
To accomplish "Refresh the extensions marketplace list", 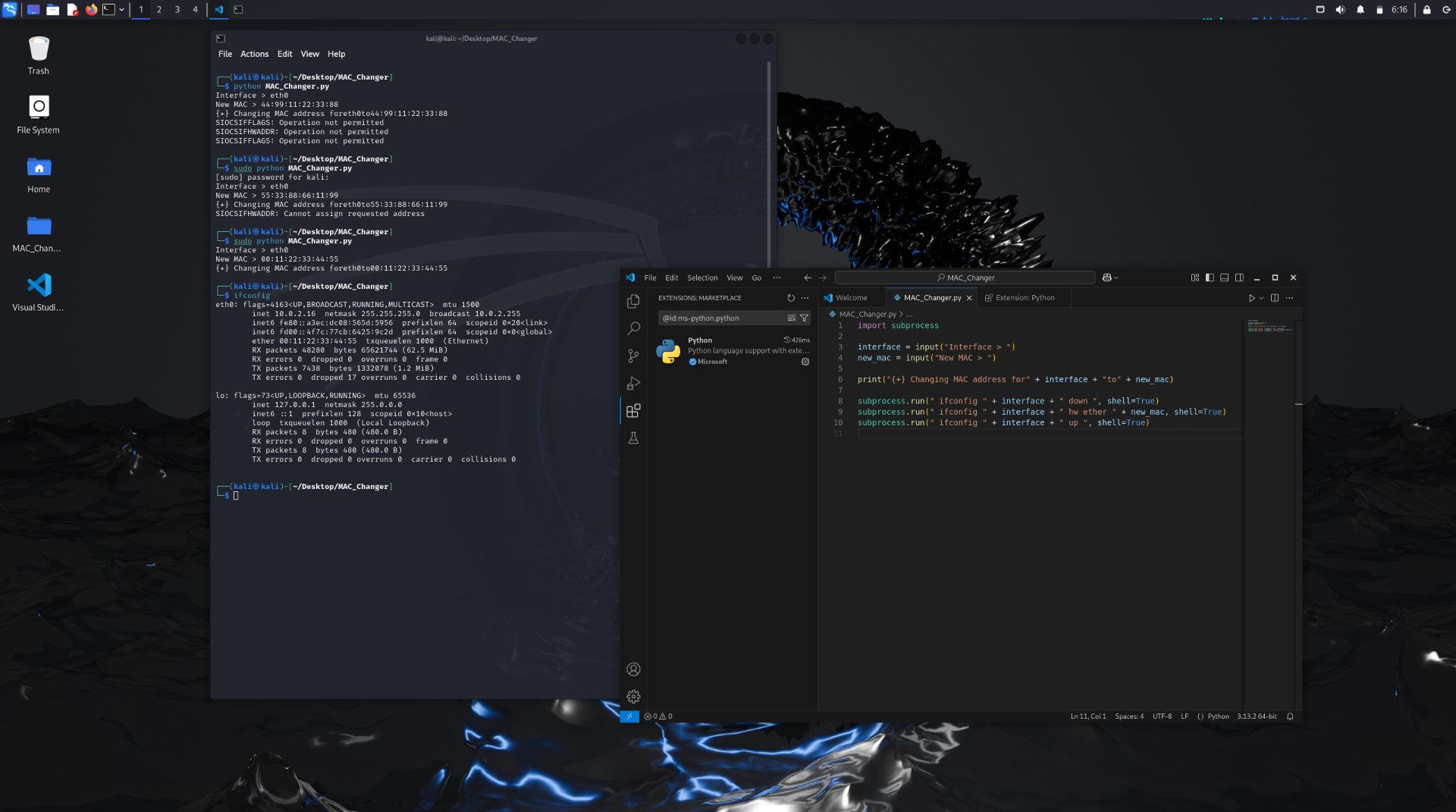I will (791, 298).
